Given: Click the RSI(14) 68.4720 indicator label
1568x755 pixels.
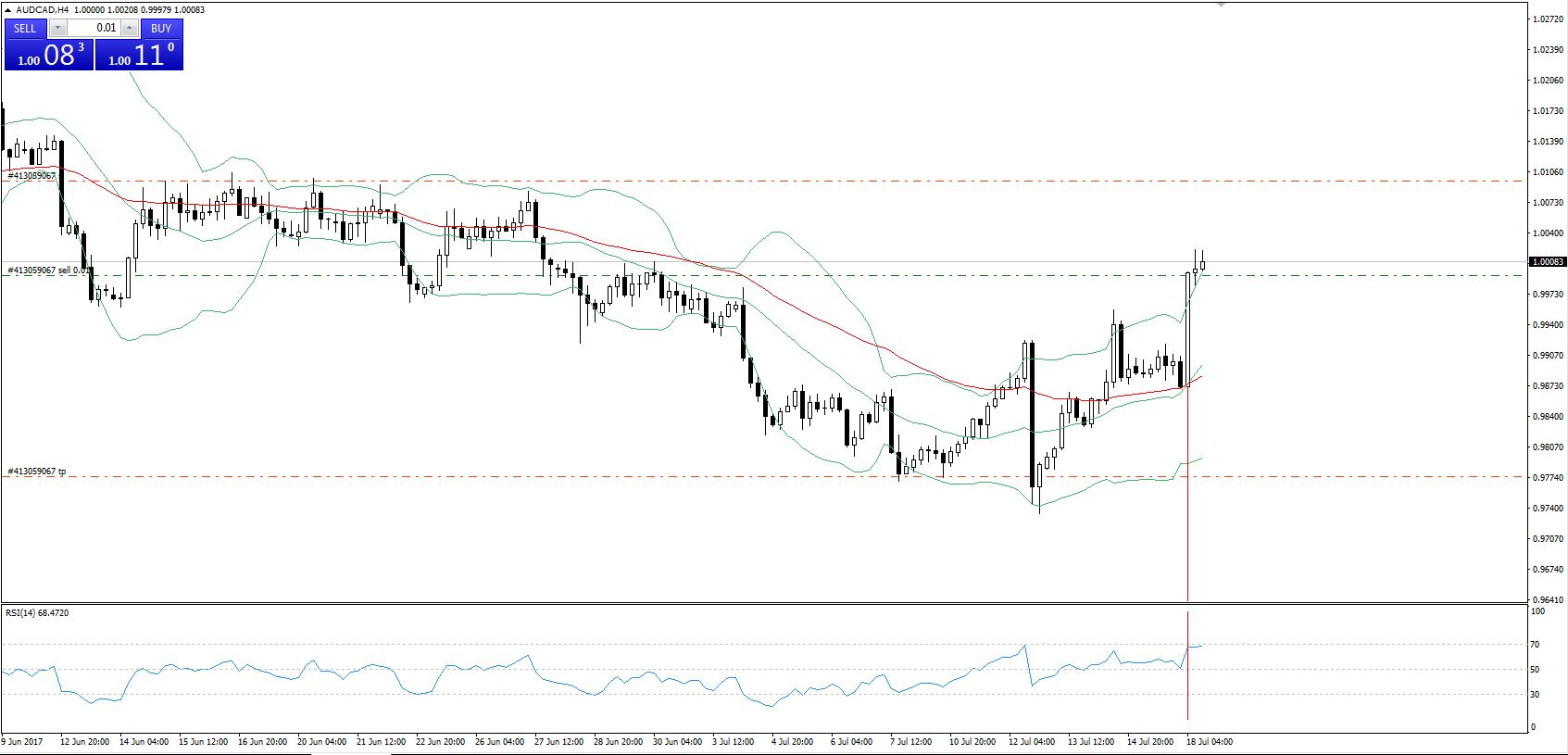Looking at the screenshot, I should coord(37,613).
